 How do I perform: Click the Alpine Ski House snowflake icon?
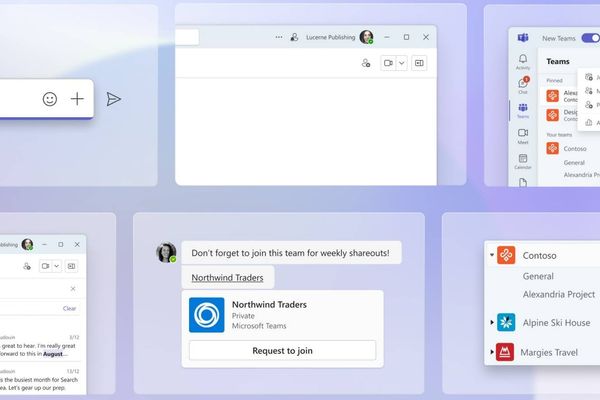[506, 322]
